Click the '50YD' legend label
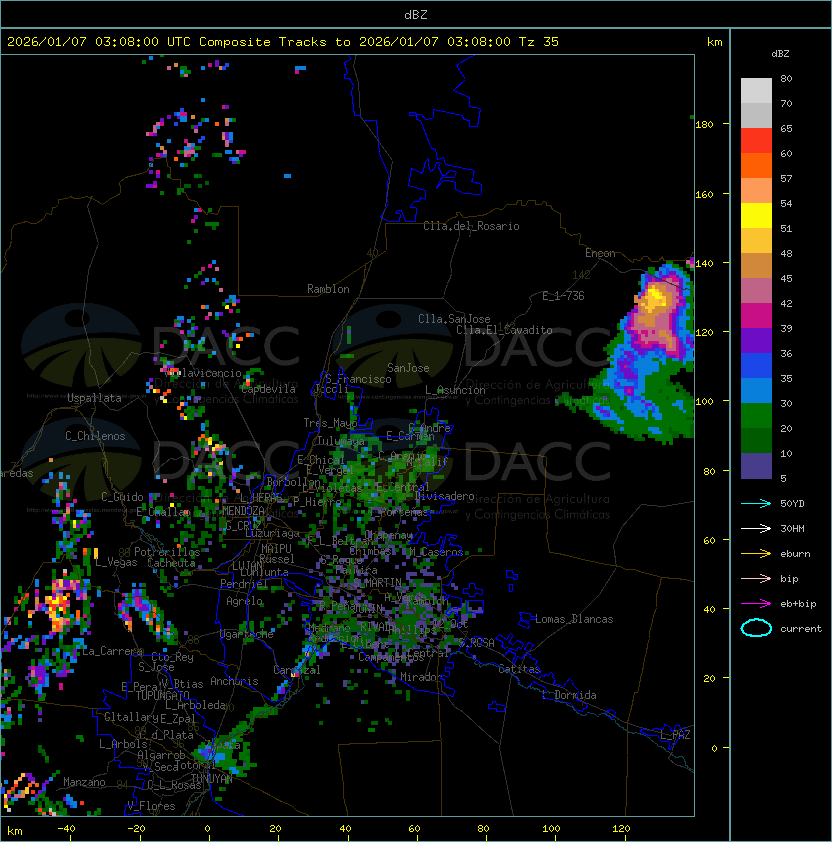Image resolution: width=832 pixels, height=842 pixels. pyautogui.click(x=792, y=504)
